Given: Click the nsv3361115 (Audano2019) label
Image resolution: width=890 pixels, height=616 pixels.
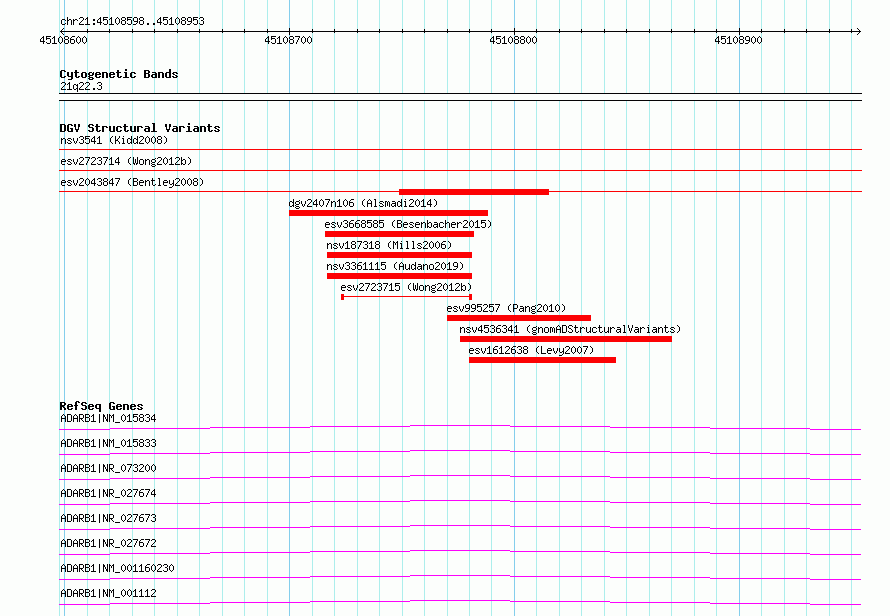Looking at the screenshot, I should pos(395,266).
